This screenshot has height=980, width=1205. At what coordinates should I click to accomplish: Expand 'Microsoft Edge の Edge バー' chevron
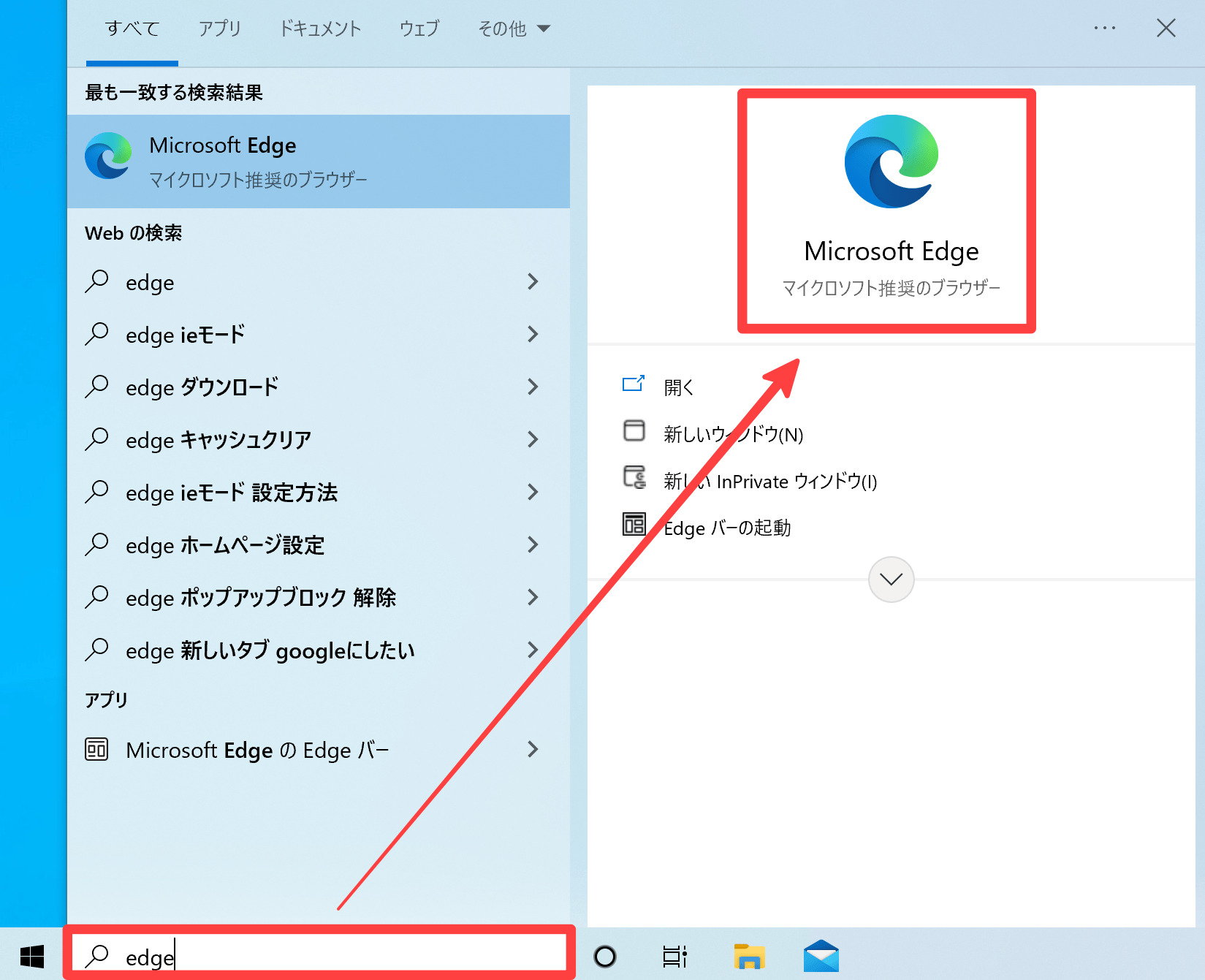click(533, 749)
